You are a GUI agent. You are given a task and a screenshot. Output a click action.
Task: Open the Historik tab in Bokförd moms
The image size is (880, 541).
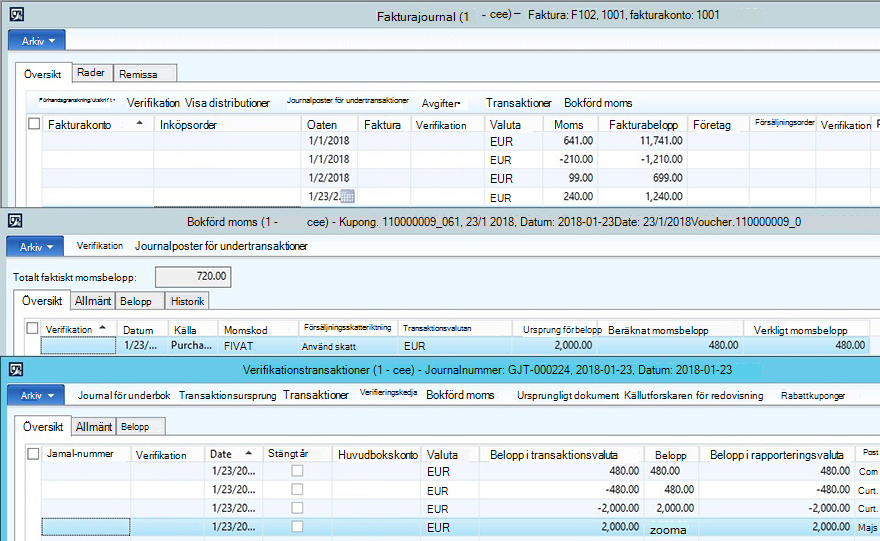coord(187,301)
